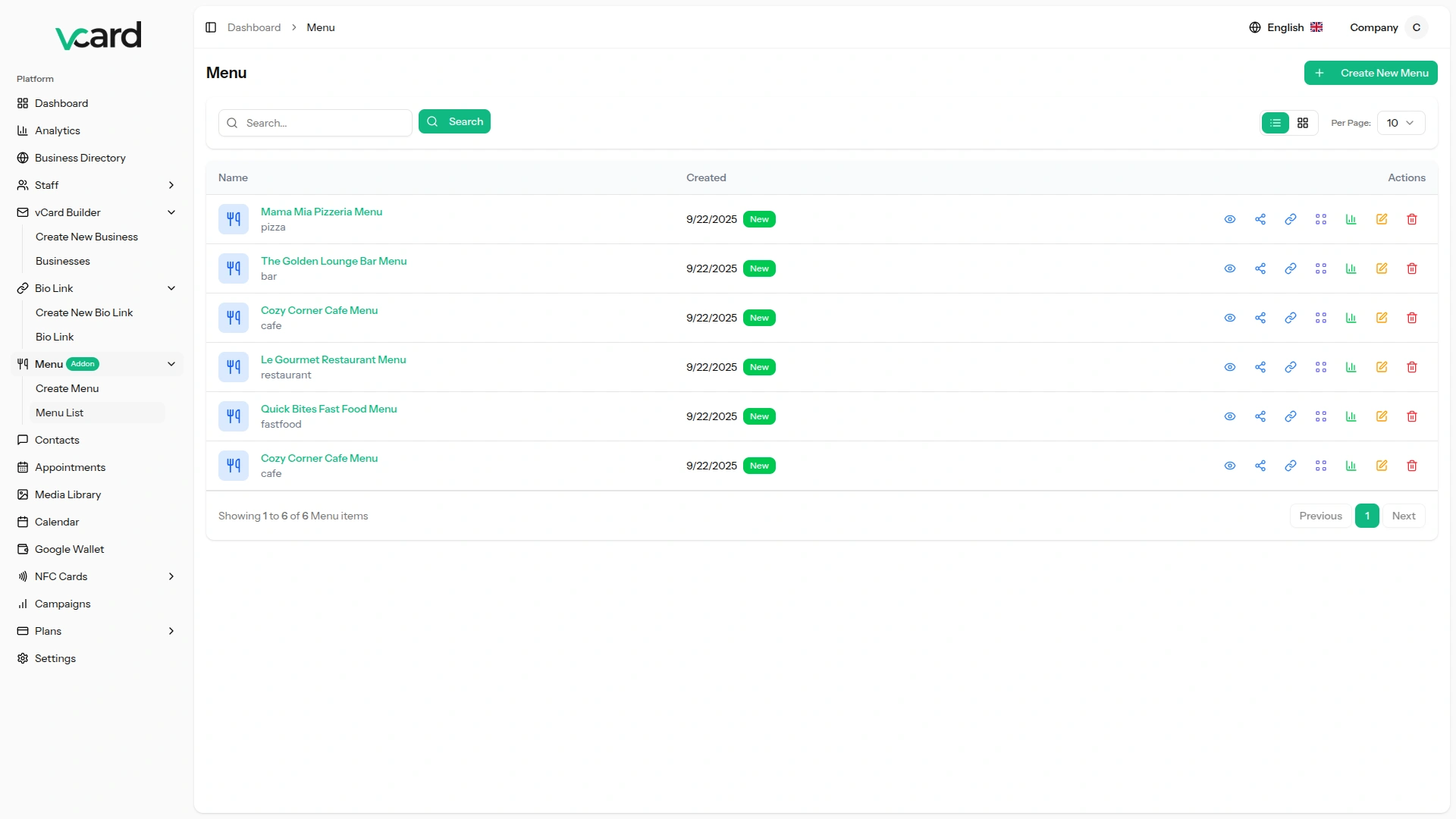1456x819 pixels.
Task: Switch to list view layout
Action: (1275, 123)
